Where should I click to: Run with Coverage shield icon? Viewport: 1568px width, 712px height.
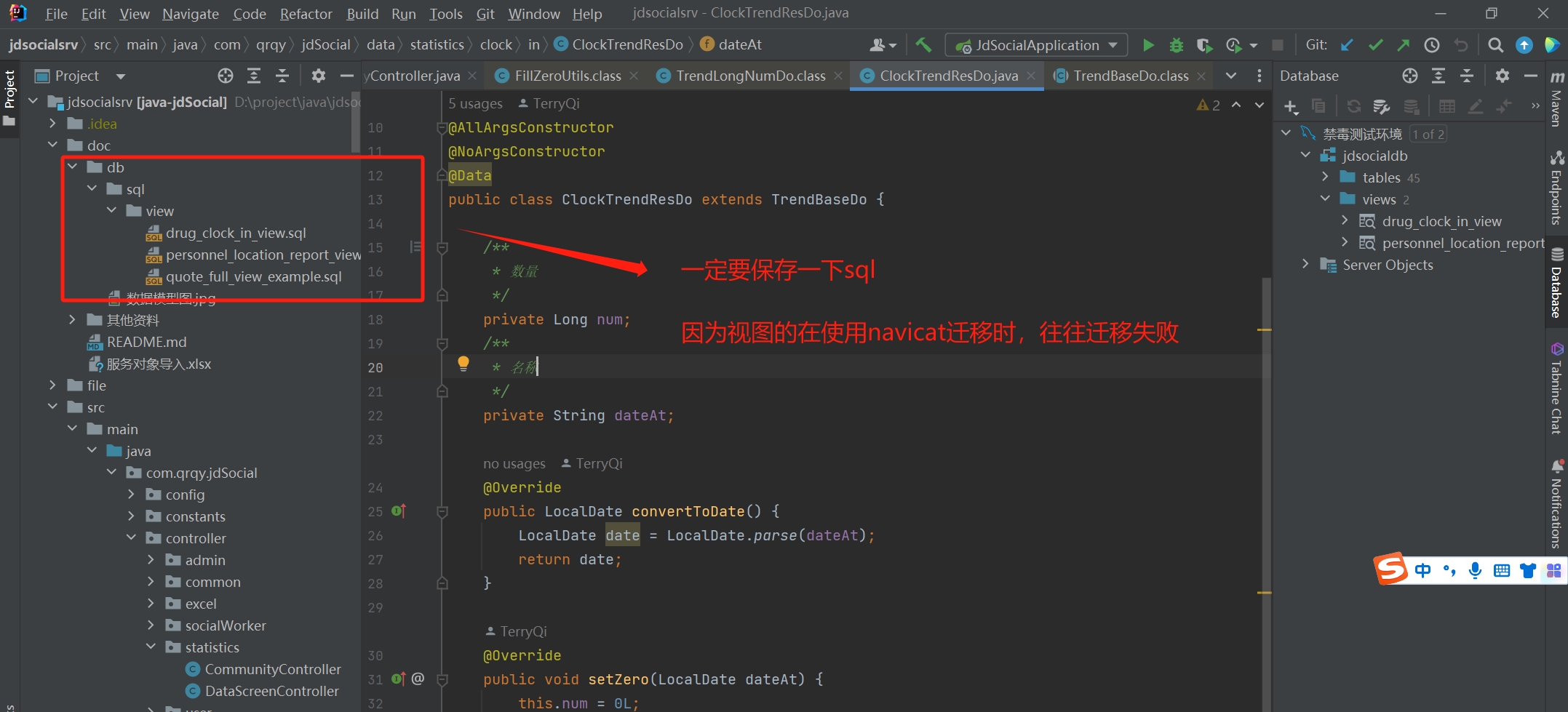tap(1204, 45)
